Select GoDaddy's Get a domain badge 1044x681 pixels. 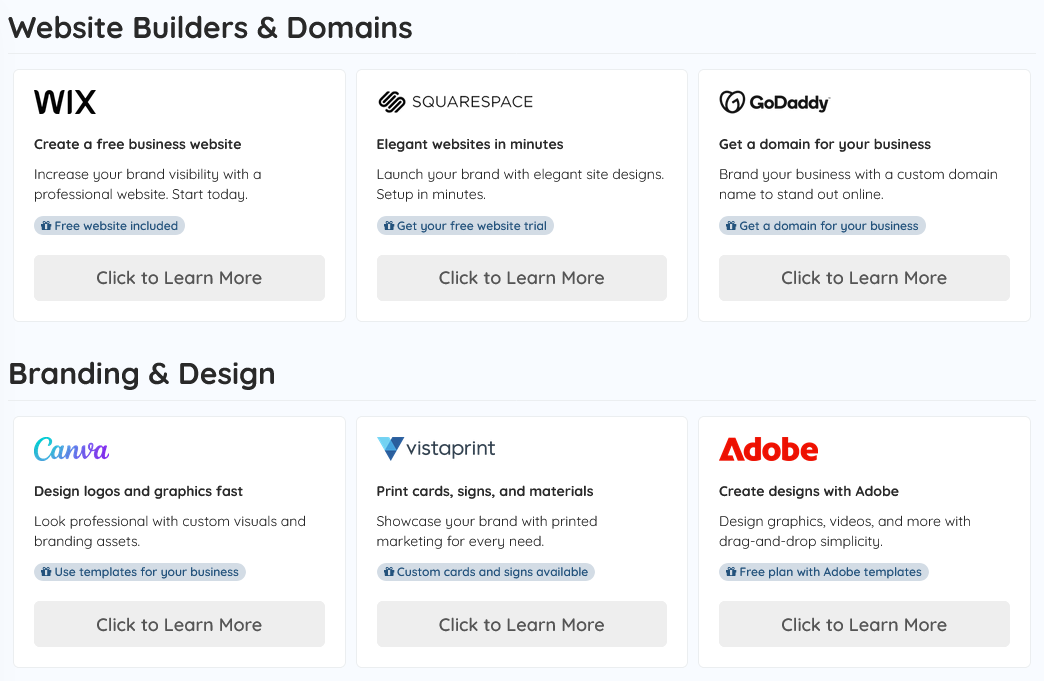tap(822, 226)
